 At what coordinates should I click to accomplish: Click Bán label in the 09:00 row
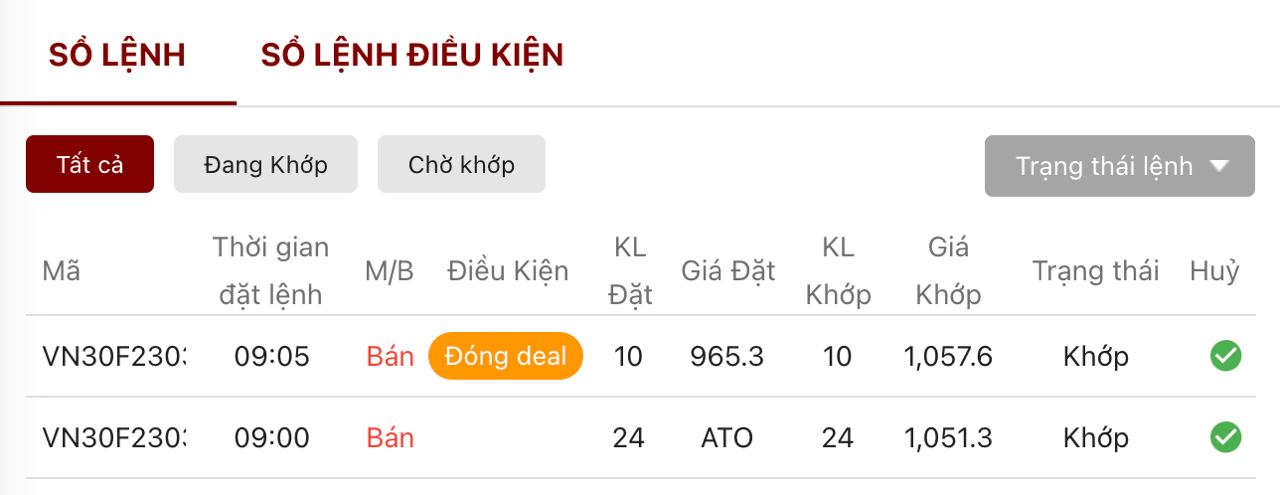click(x=390, y=437)
